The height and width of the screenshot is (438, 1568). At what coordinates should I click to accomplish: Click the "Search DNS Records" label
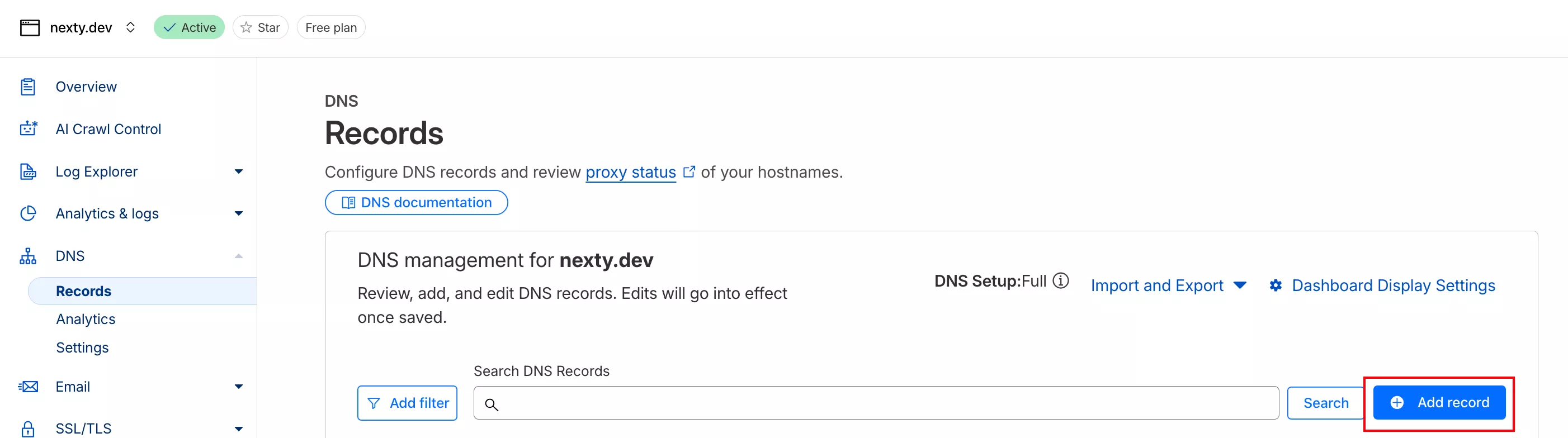[541, 371]
